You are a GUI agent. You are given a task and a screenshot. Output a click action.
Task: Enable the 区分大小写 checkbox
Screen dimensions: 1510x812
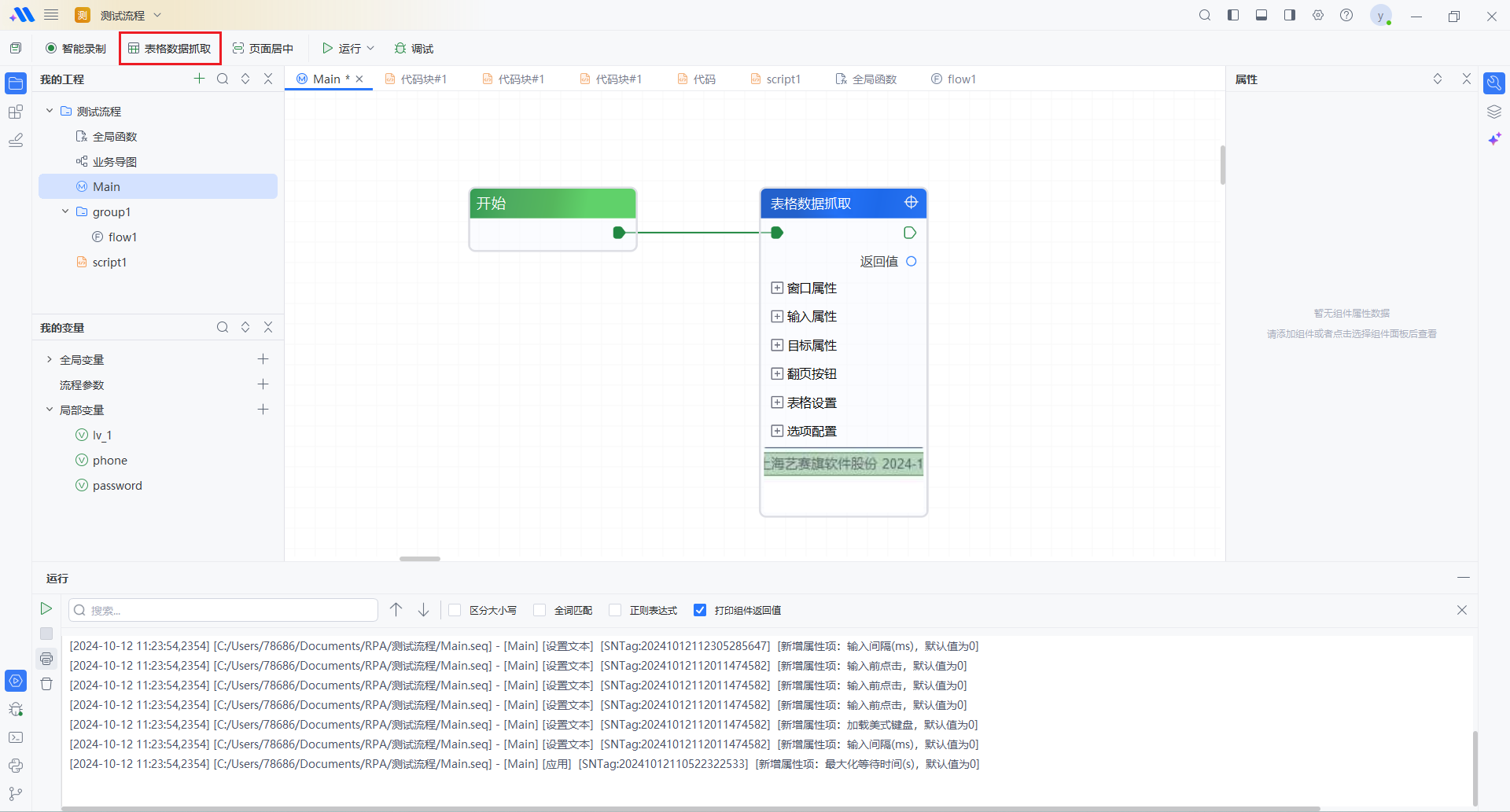point(455,610)
